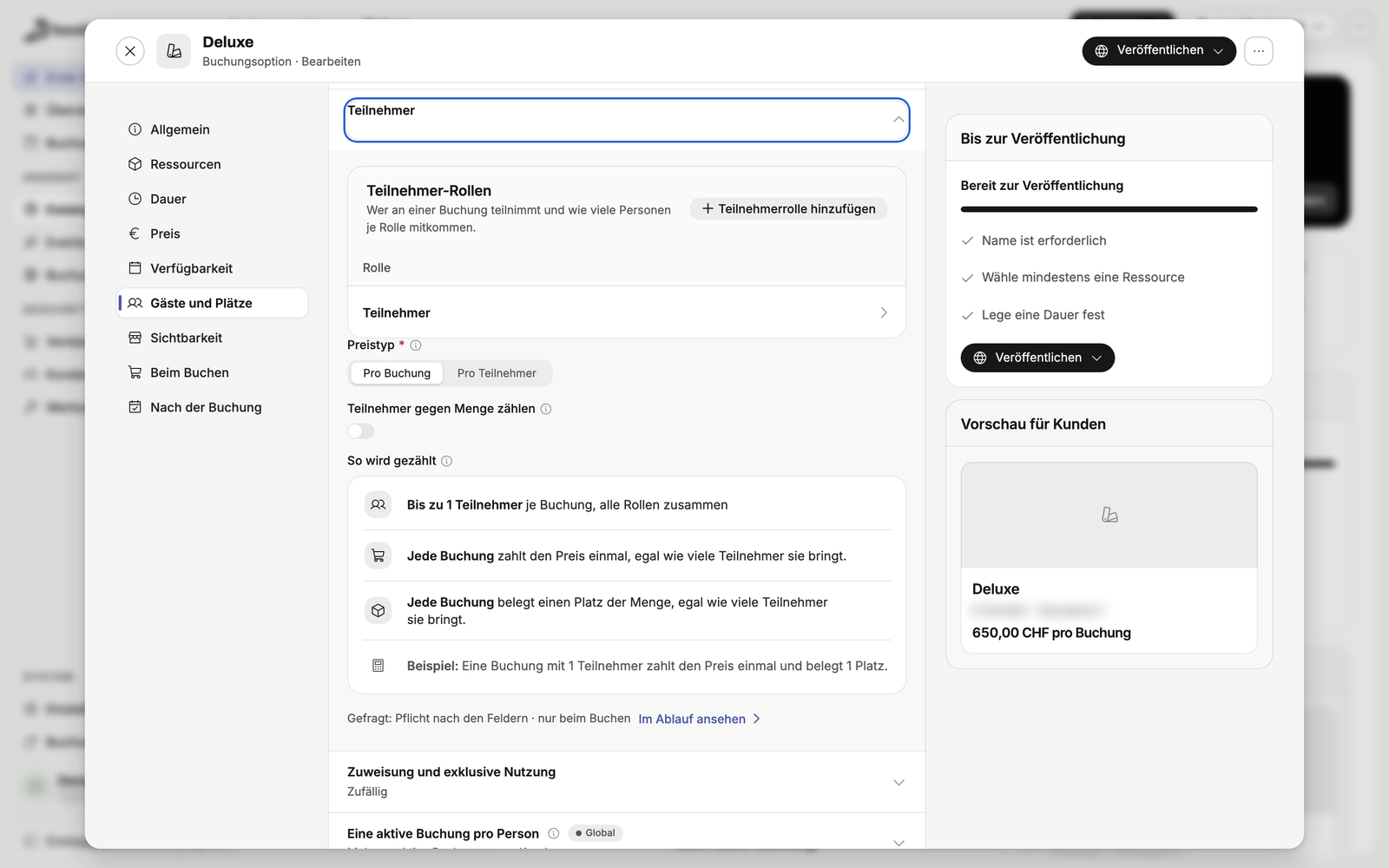Click Teilnehmerrolle hinzufügen button
Image resolution: width=1389 pixels, height=868 pixels.
point(788,209)
